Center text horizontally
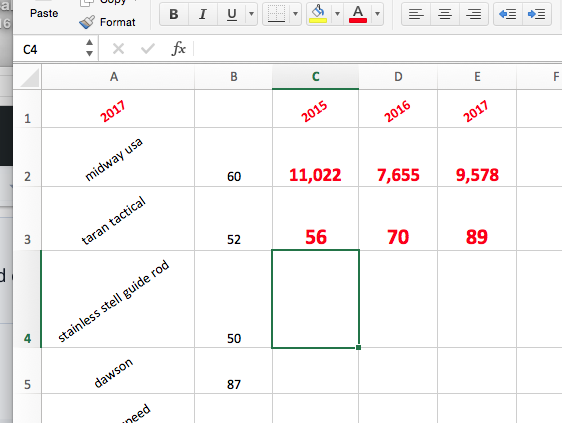 click(x=445, y=14)
